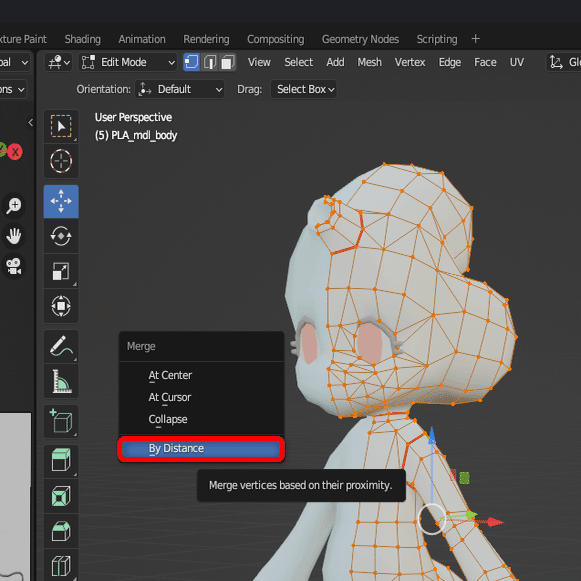Viewport: 581px width, 581px height.
Task: Activate the Cursor tool
Action: pos(61,161)
